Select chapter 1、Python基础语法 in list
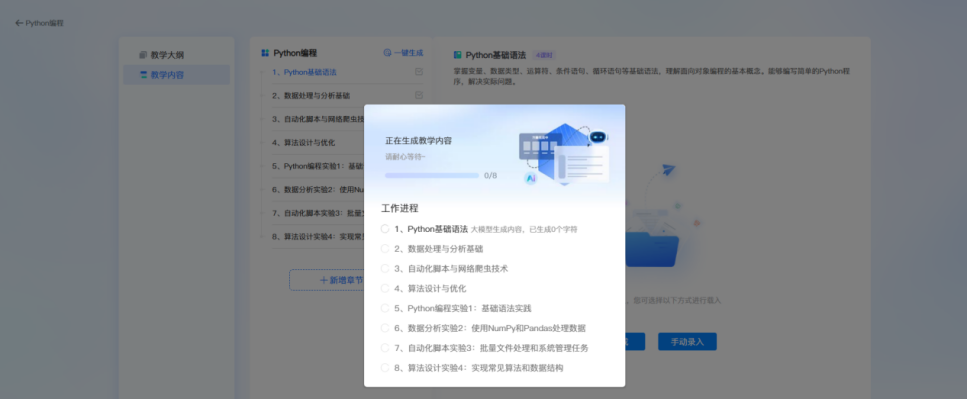The width and height of the screenshot is (968, 400). 304,72
